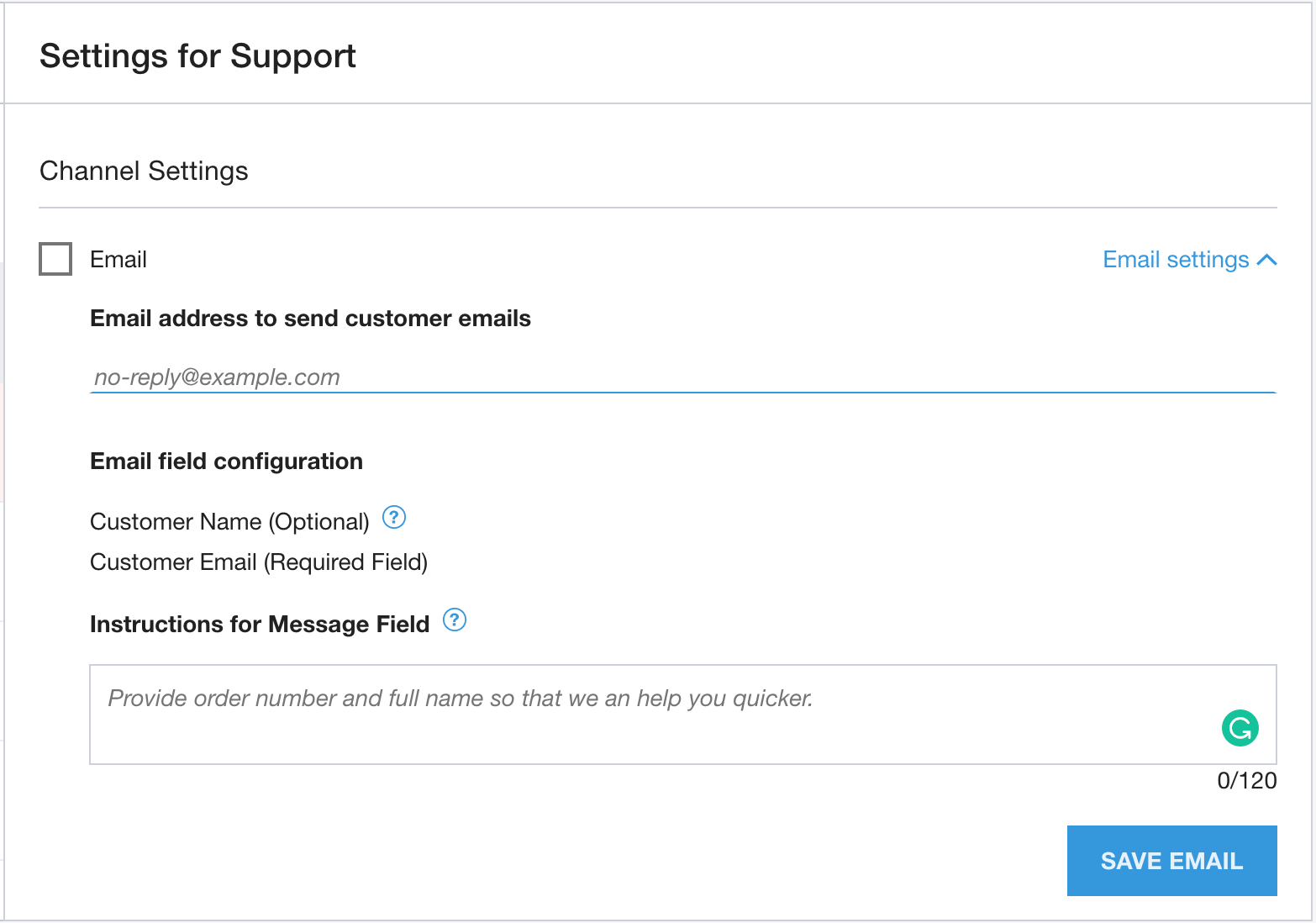Select the Customer Email (Required Field) text

[x=259, y=562]
